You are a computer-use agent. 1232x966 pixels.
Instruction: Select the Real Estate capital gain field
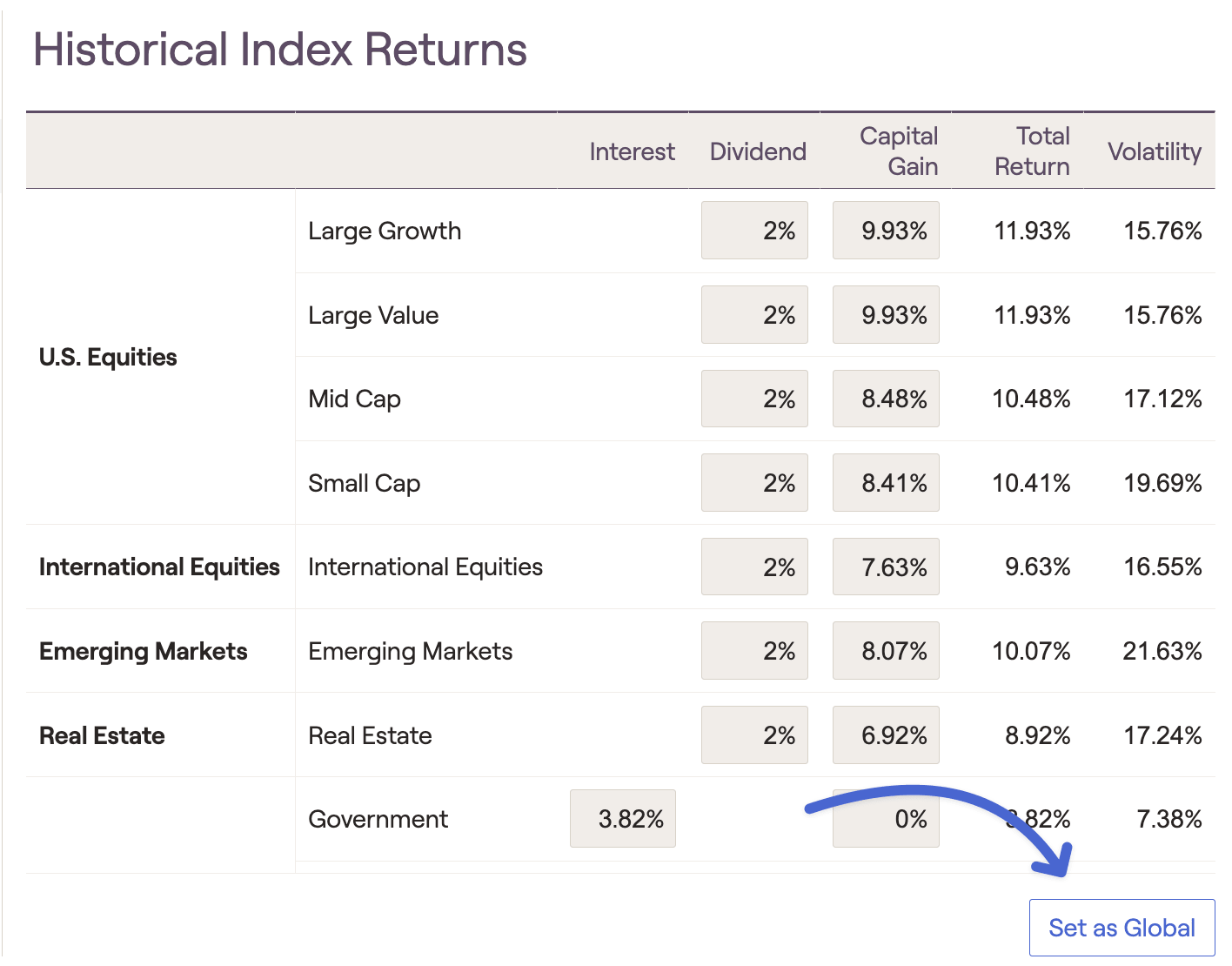(886, 735)
